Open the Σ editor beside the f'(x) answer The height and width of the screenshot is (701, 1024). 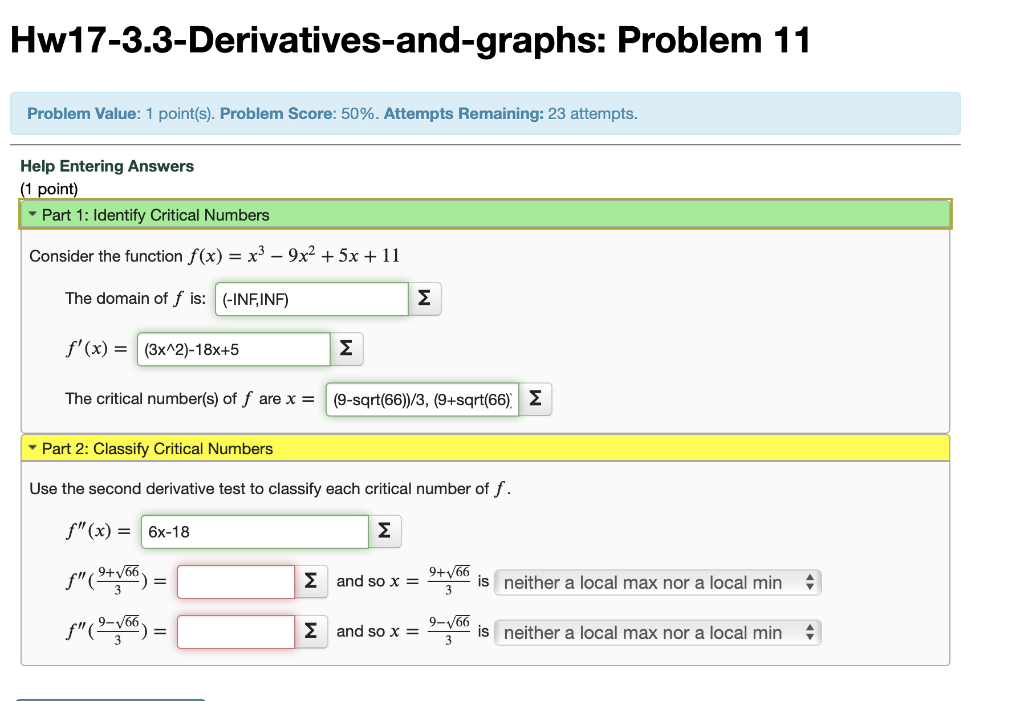[346, 348]
